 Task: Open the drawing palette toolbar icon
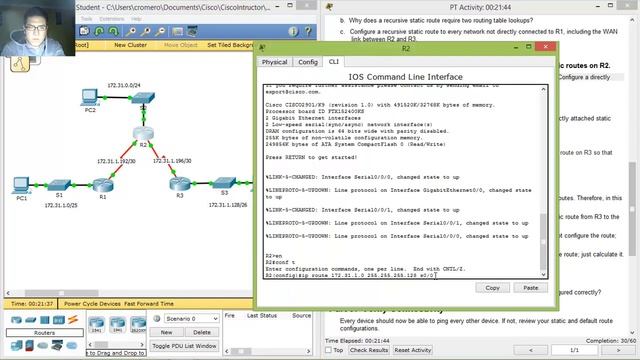[x=178, y=31]
